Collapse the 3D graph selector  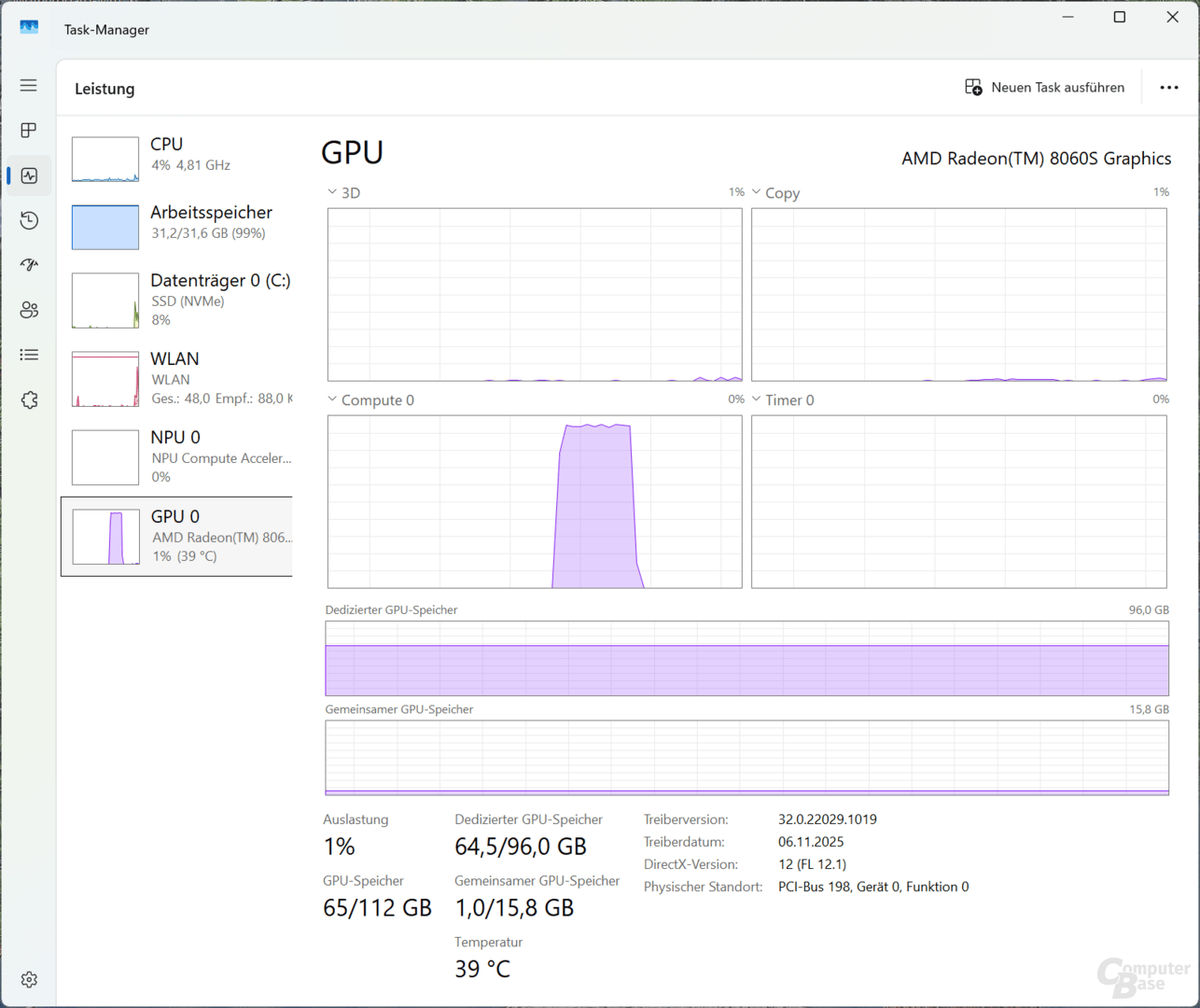[x=331, y=191]
